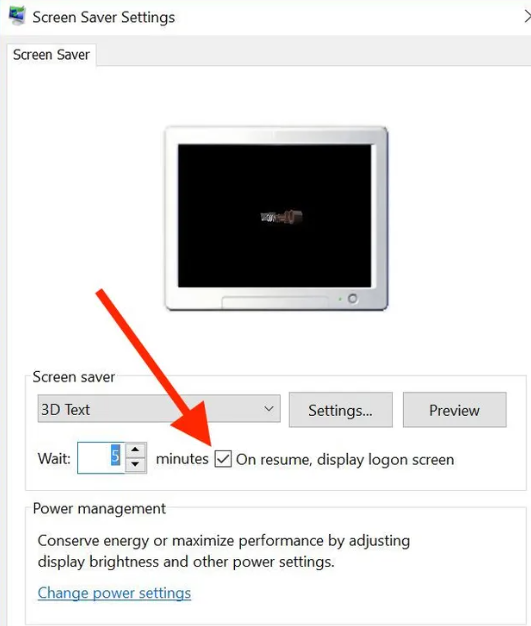Screen dimensions: 531x626
Task: Click the Wait minutes input field
Action: [x=101, y=458]
